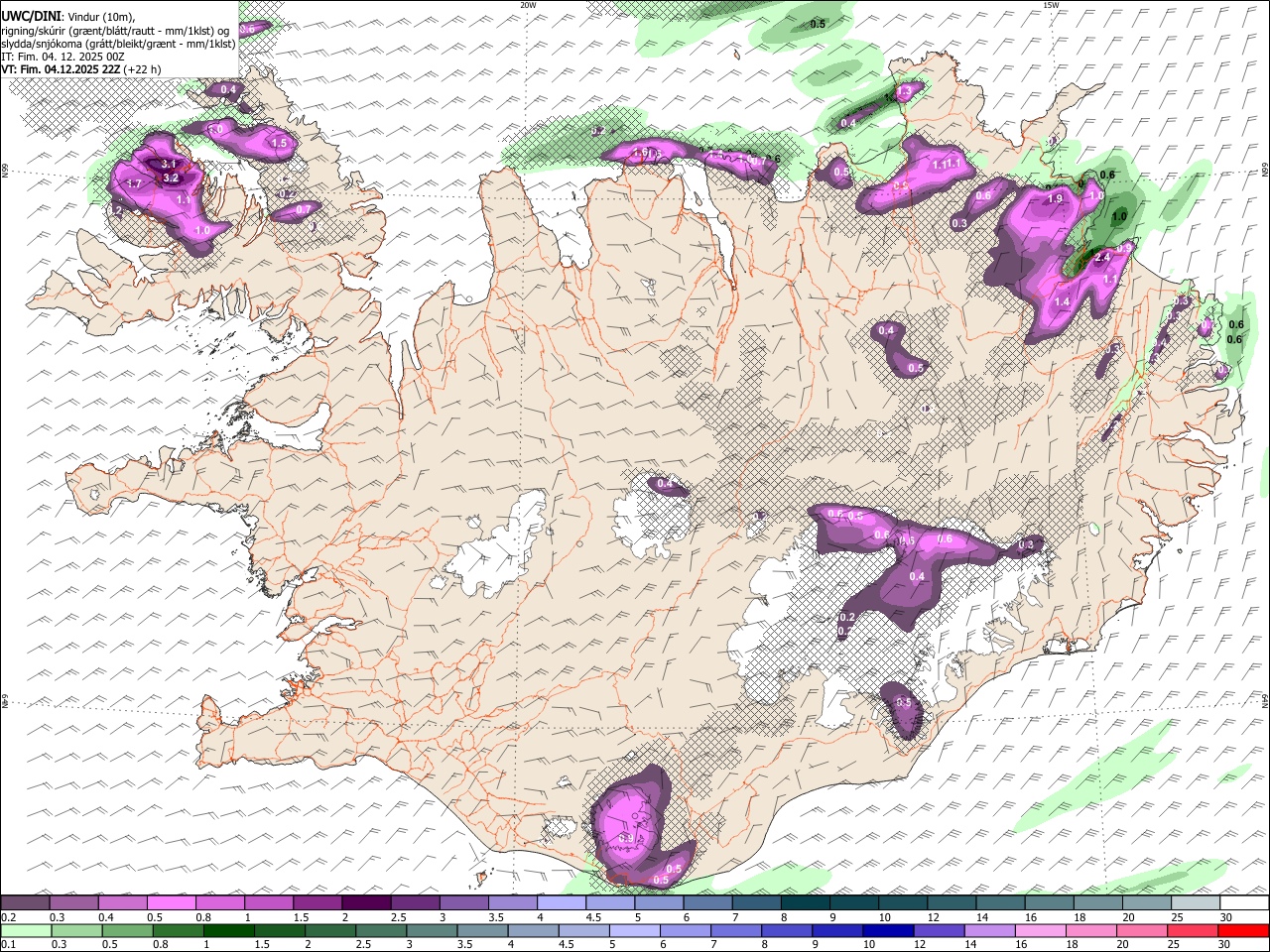Click the 1.3 value near the northeast coast
Screen dimensions: 1270x952
(904, 92)
